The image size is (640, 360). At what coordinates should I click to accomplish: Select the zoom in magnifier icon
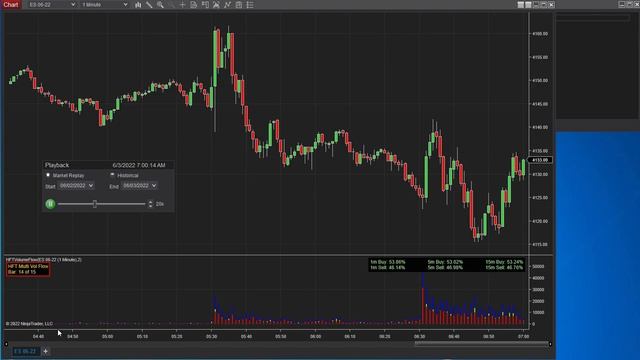[x=160, y=5]
